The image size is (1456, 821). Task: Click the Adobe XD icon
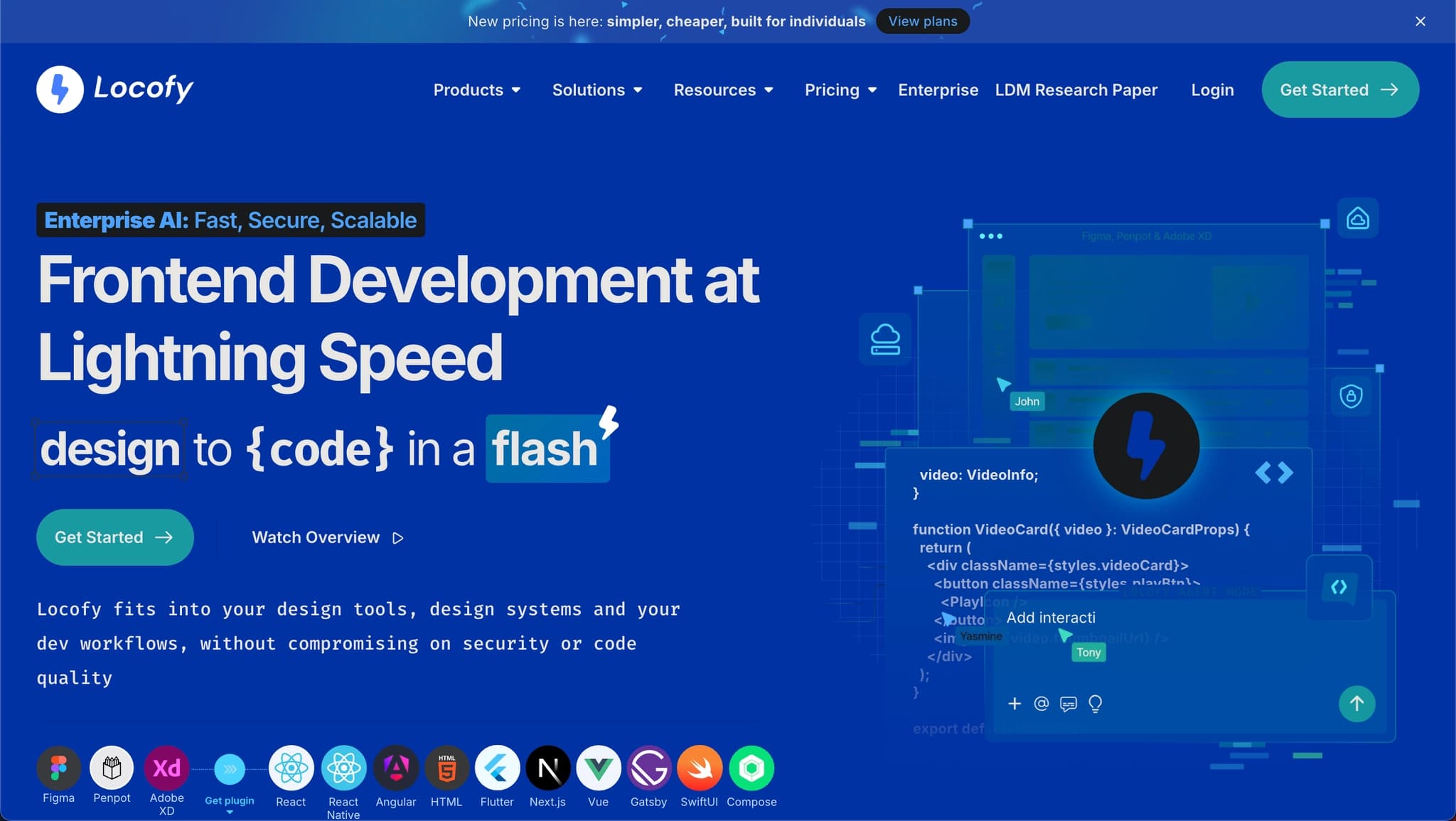(166, 768)
